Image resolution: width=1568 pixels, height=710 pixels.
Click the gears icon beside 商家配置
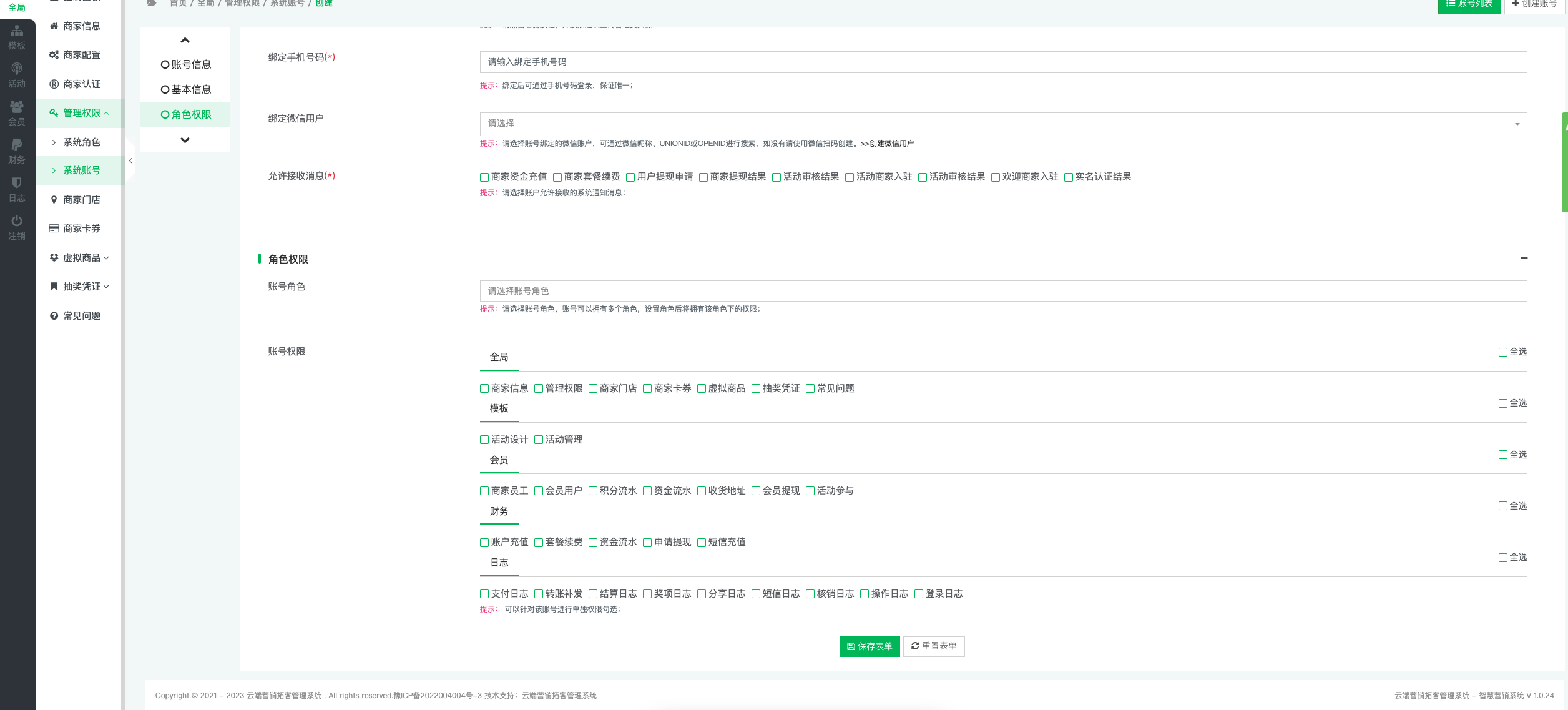point(54,55)
